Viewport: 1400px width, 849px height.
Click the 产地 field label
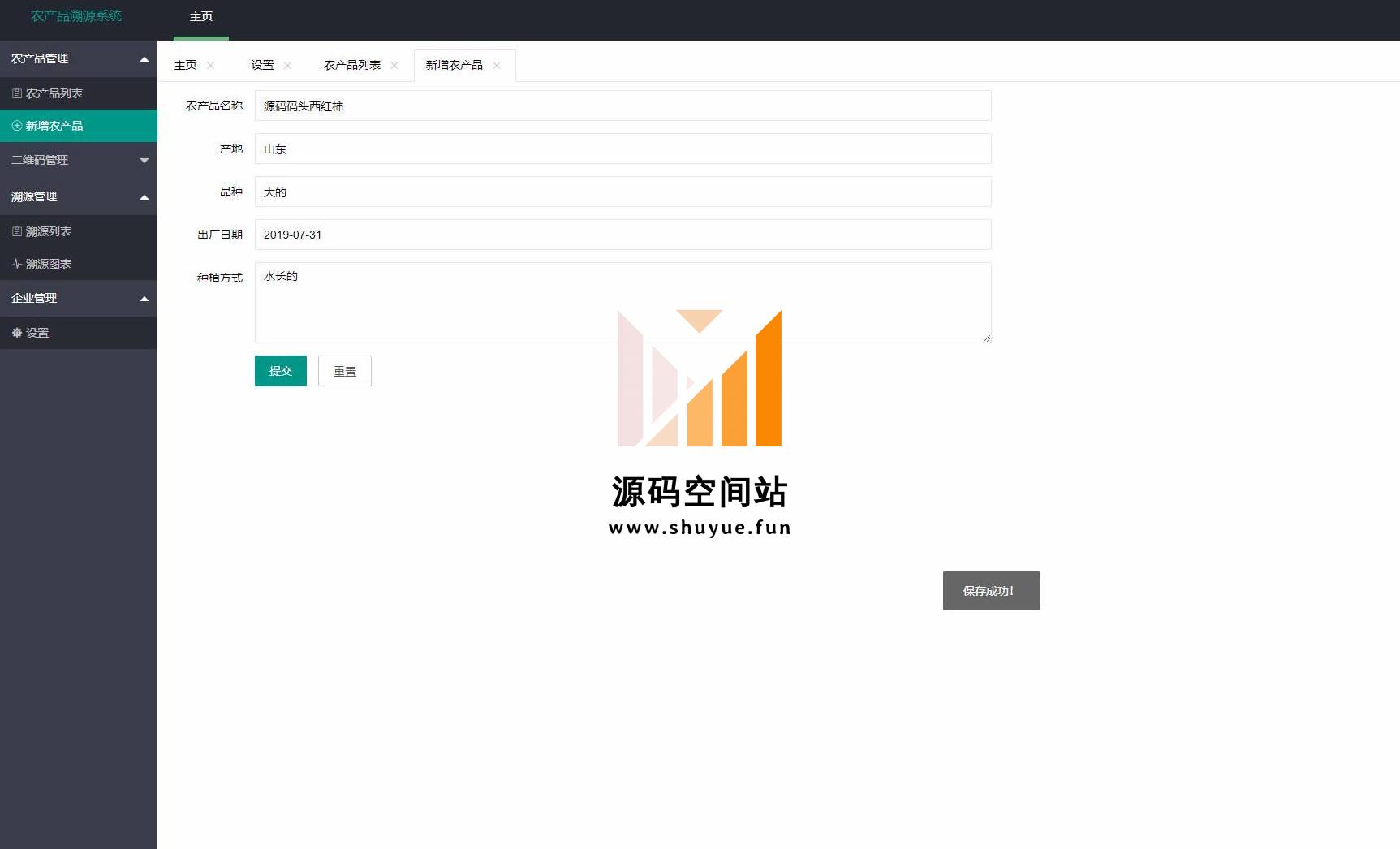point(231,149)
